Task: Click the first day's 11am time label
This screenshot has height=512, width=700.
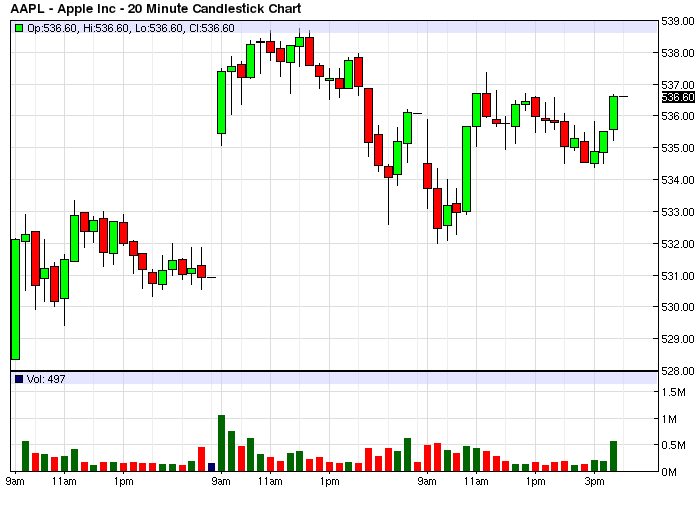Action: [64, 482]
